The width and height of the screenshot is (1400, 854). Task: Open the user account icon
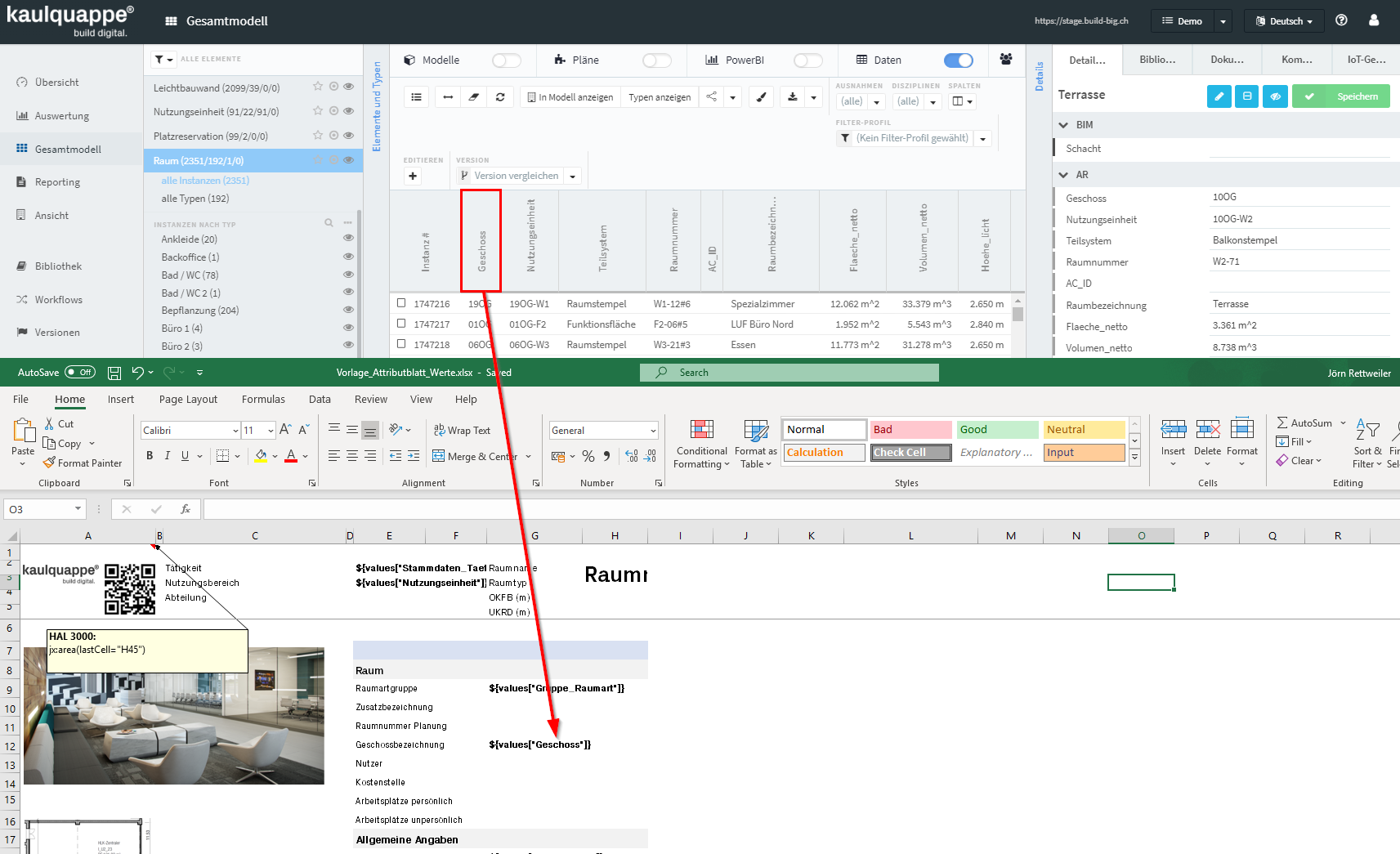1374,20
